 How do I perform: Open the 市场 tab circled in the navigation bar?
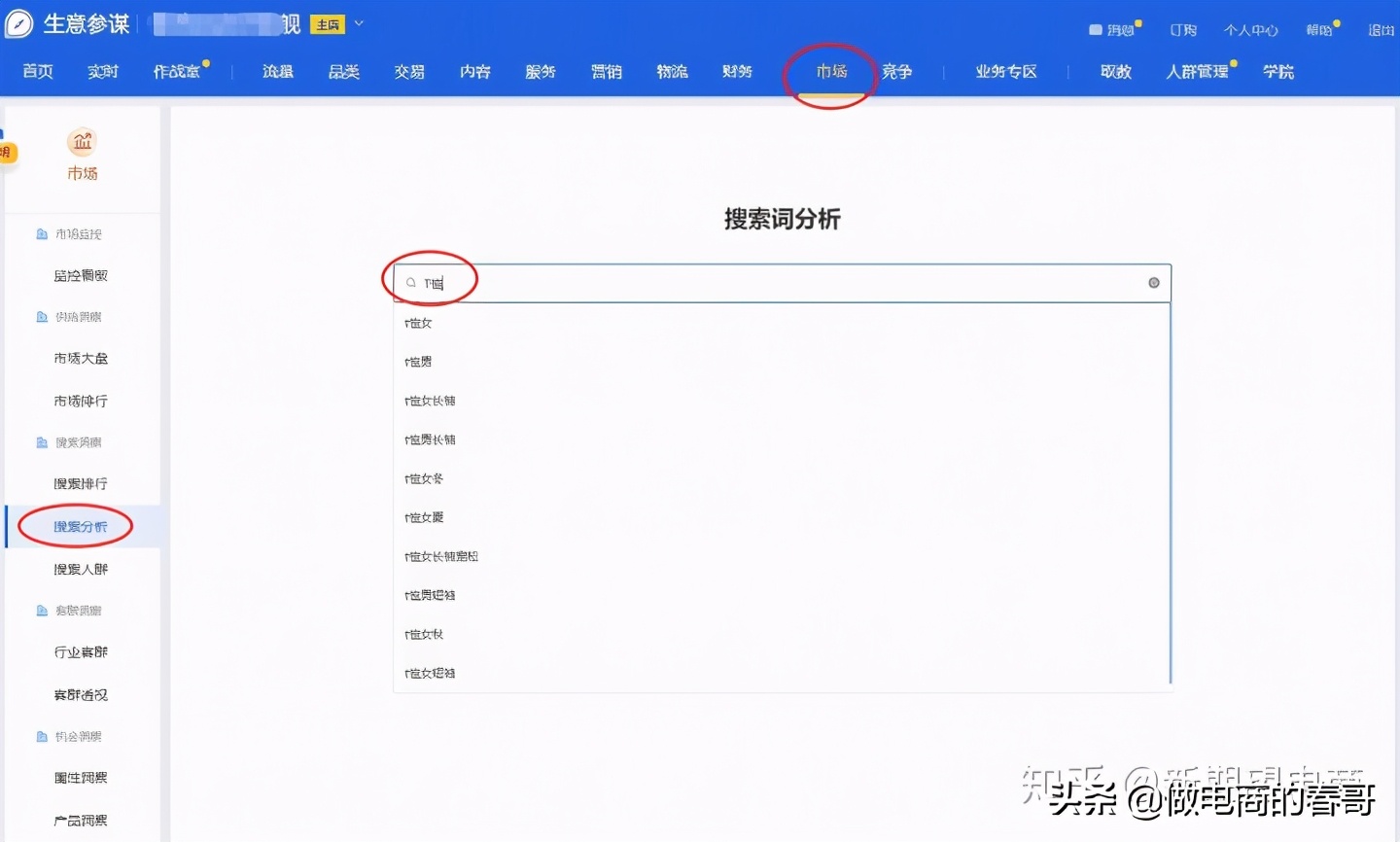(829, 71)
